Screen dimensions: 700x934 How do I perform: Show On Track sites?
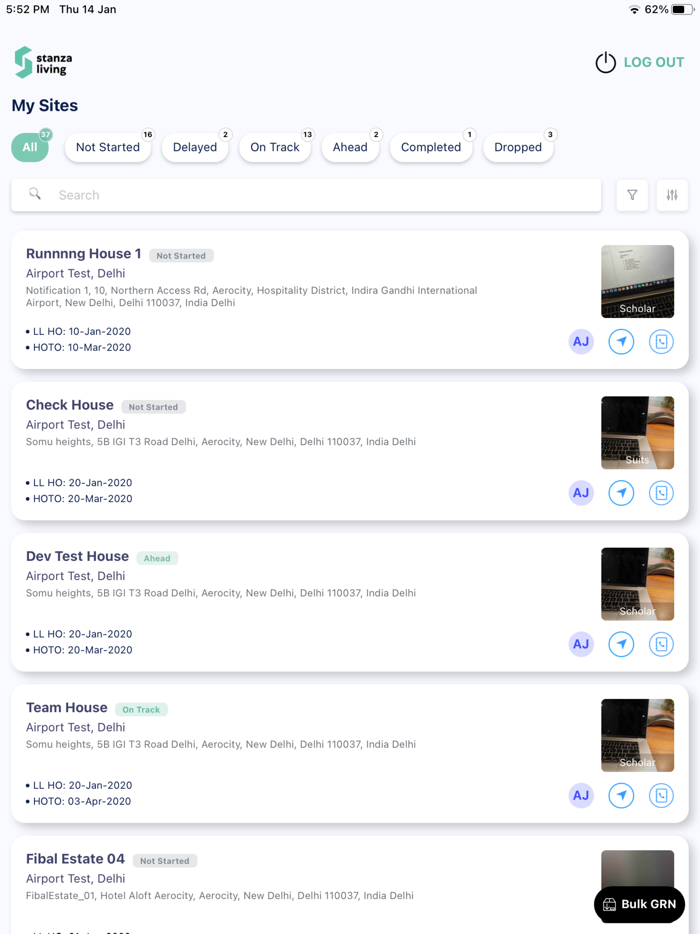[x=275, y=147]
